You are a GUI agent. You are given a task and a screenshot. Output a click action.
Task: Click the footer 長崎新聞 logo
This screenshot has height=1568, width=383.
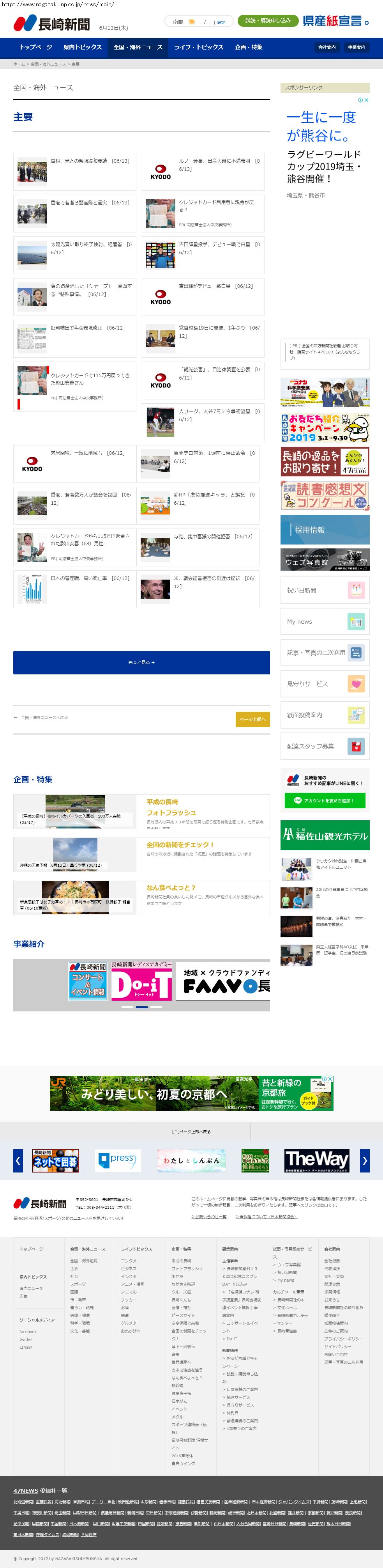[40, 1203]
